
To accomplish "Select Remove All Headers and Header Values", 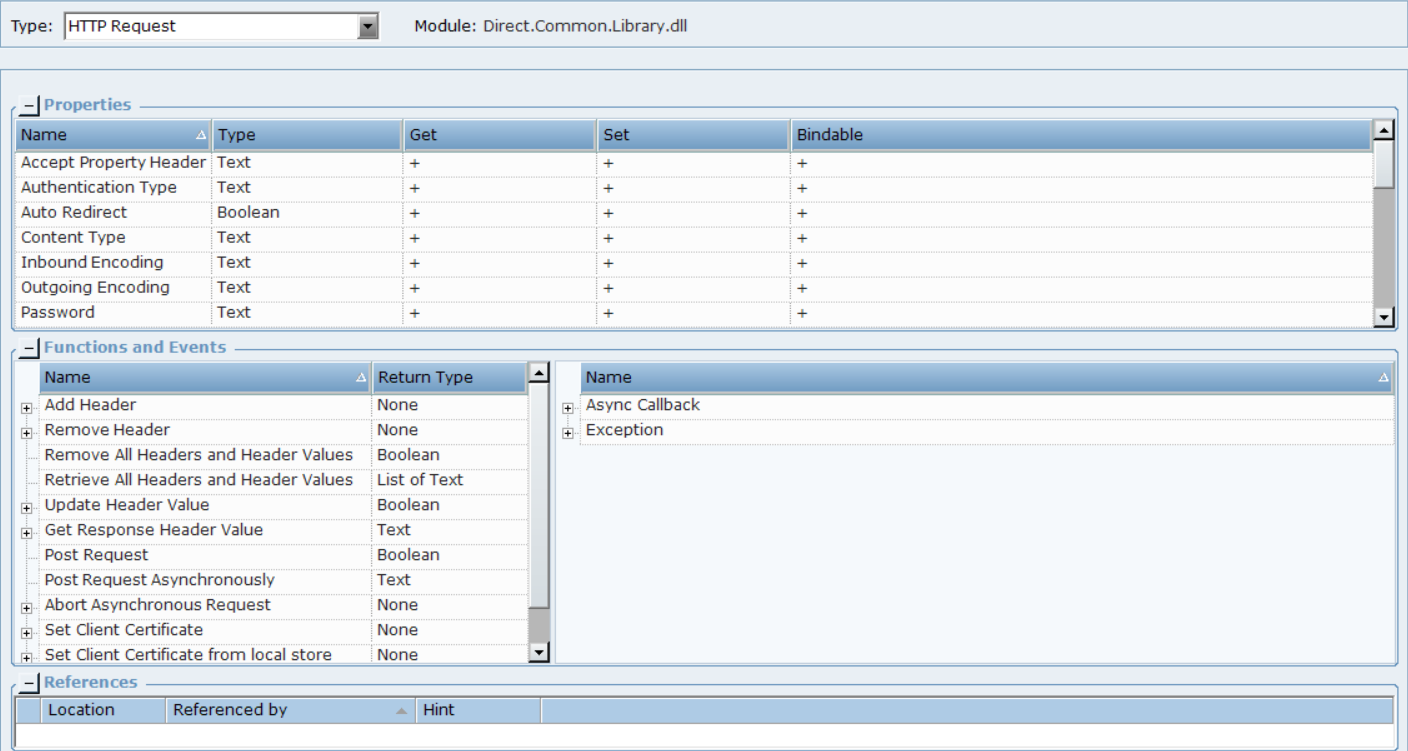I will (199, 455).
